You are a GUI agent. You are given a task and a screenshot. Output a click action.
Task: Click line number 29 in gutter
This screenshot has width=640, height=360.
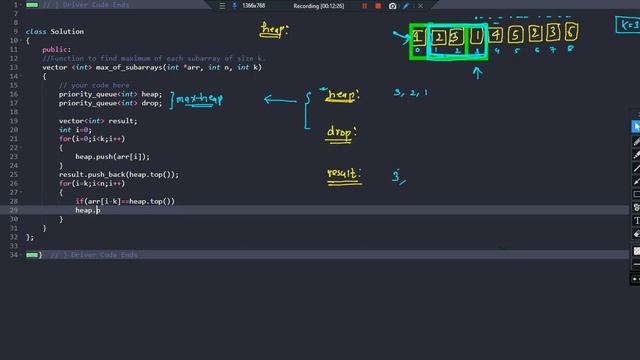[14, 210]
